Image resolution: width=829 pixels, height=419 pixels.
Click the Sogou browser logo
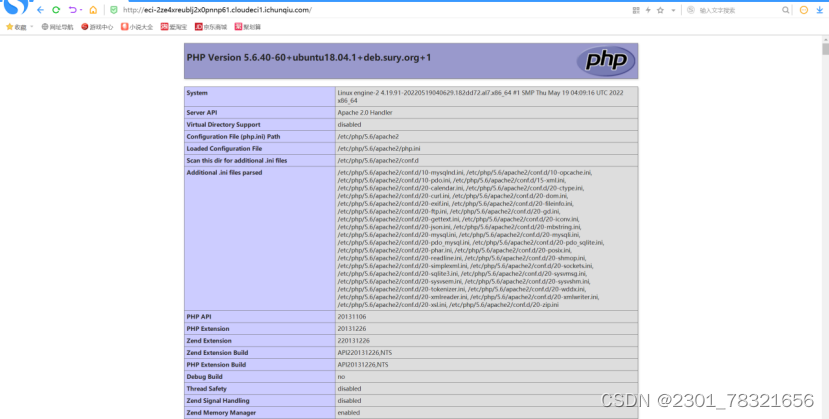pyautogui.click(x=16, y=7)
